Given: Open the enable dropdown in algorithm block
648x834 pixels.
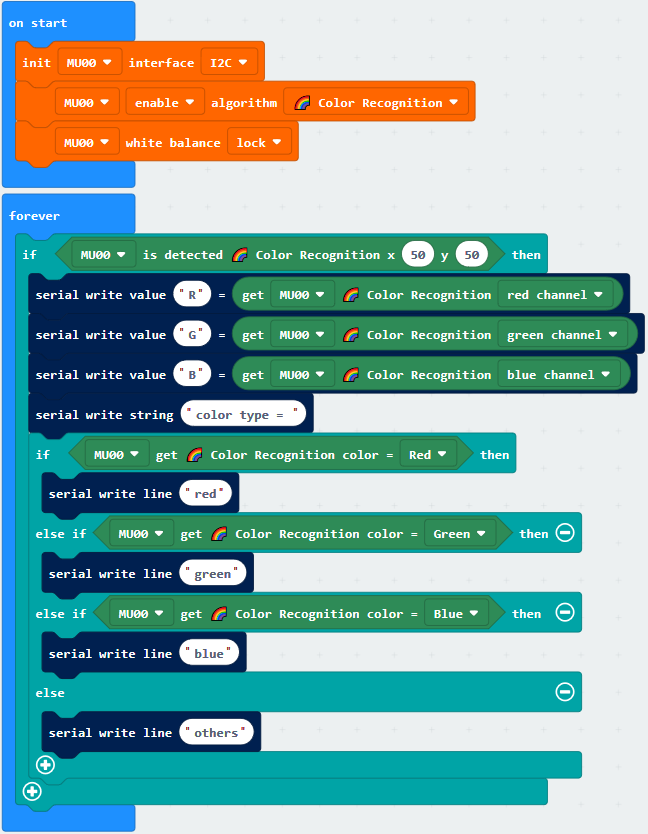Looking at the screenshot, I should tap(164, 103).
